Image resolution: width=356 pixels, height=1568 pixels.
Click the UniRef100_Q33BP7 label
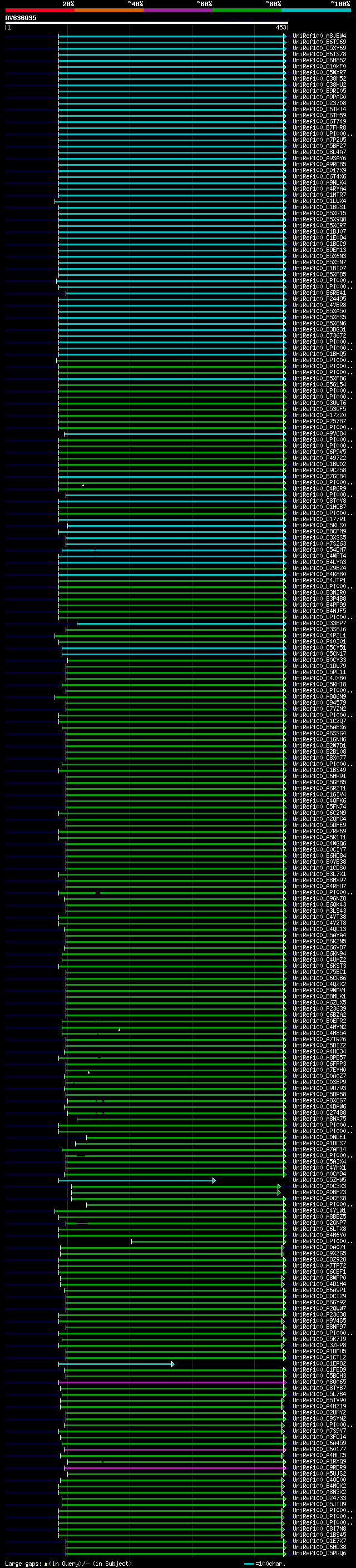pyautogui.click(x=319, y=624)
